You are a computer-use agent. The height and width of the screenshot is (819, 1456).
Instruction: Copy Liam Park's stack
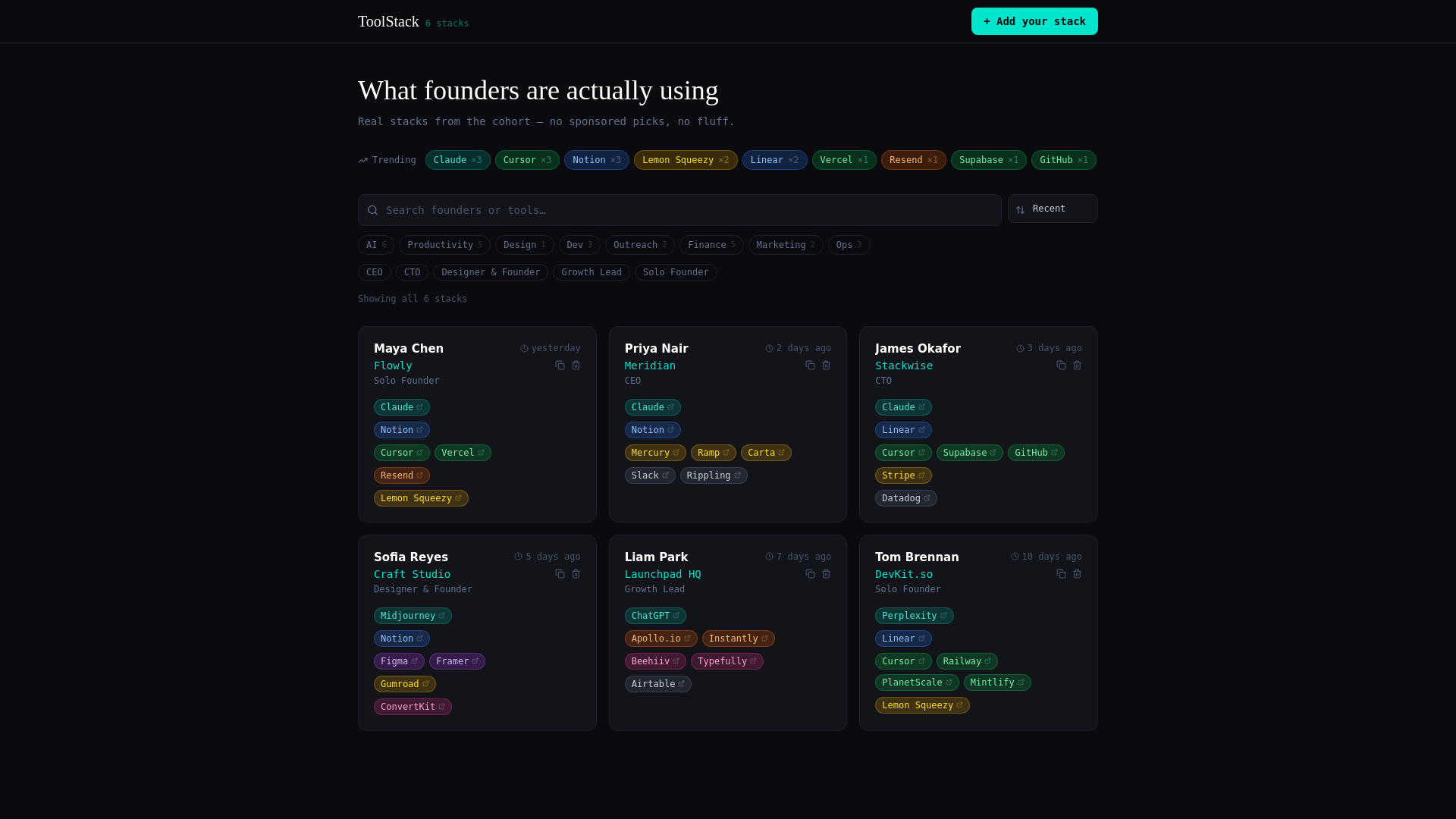[810, 574]
